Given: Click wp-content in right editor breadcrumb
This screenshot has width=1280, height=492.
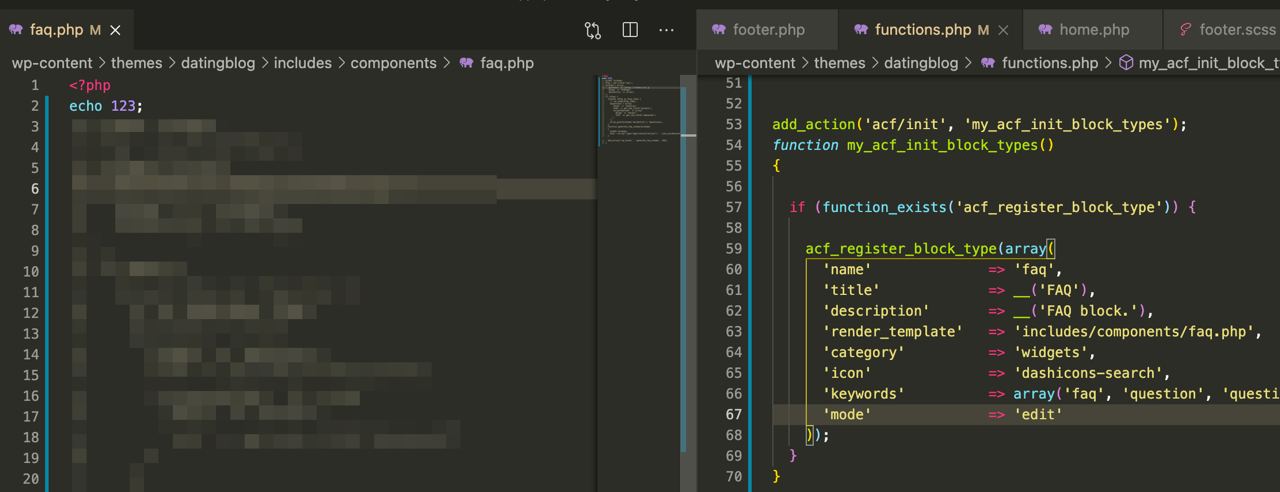Looking at the screenshot, I should coord(755,63).
